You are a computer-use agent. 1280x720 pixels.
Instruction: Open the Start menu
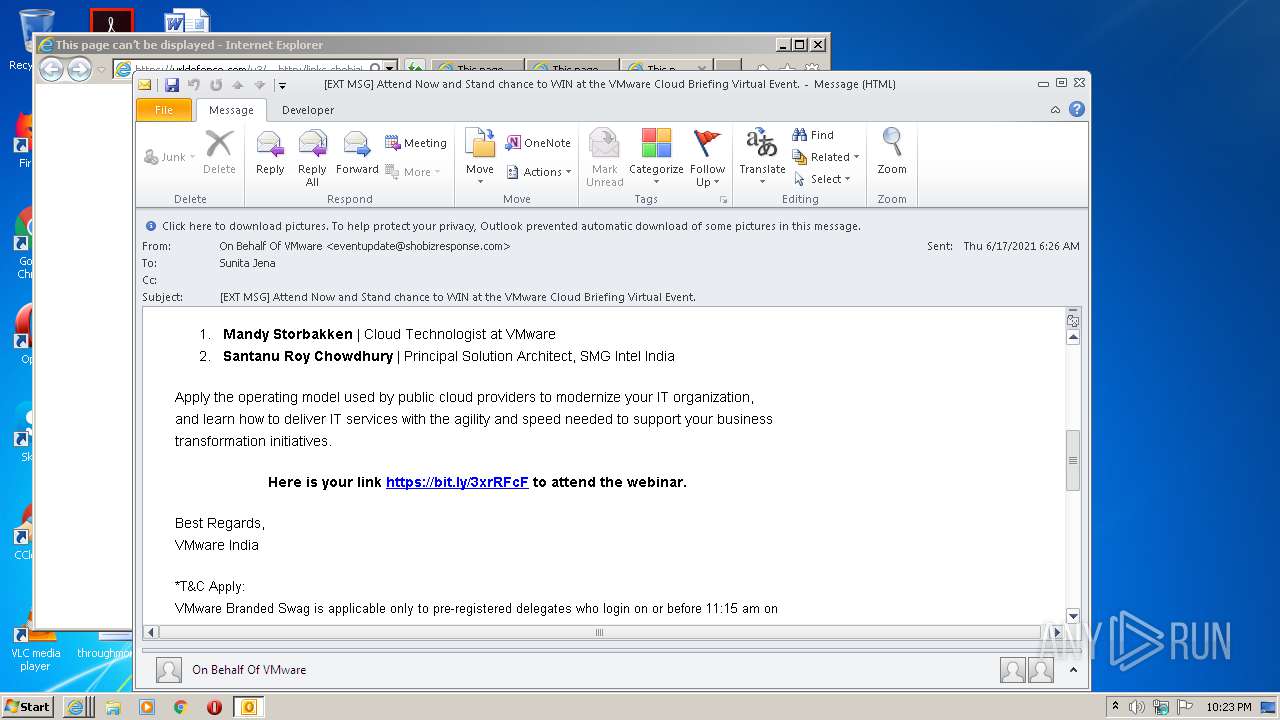click(27, 706)
